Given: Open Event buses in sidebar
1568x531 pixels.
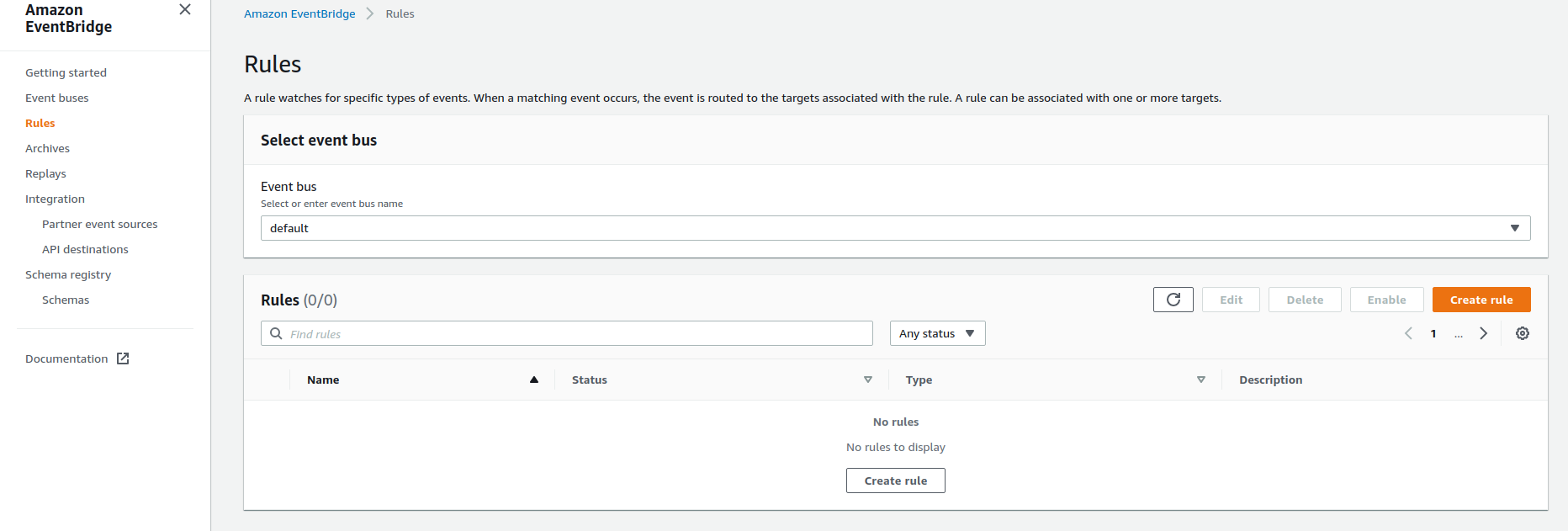Looking at the screenshot, I should (x=56, y=98).
